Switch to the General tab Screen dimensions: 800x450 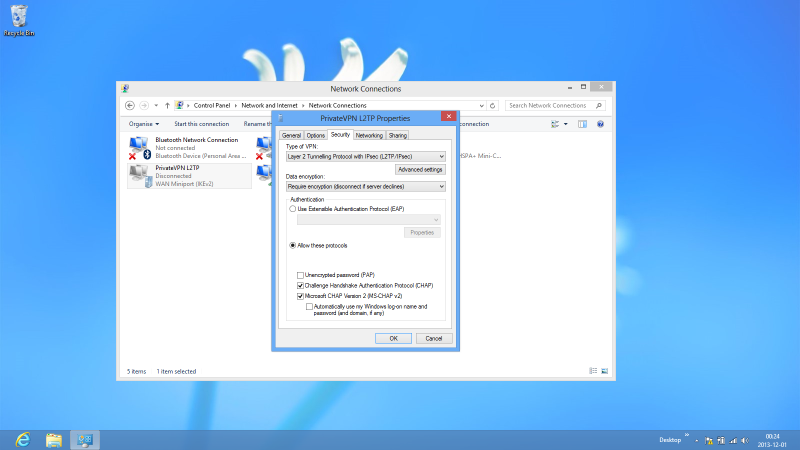point(291,135)
